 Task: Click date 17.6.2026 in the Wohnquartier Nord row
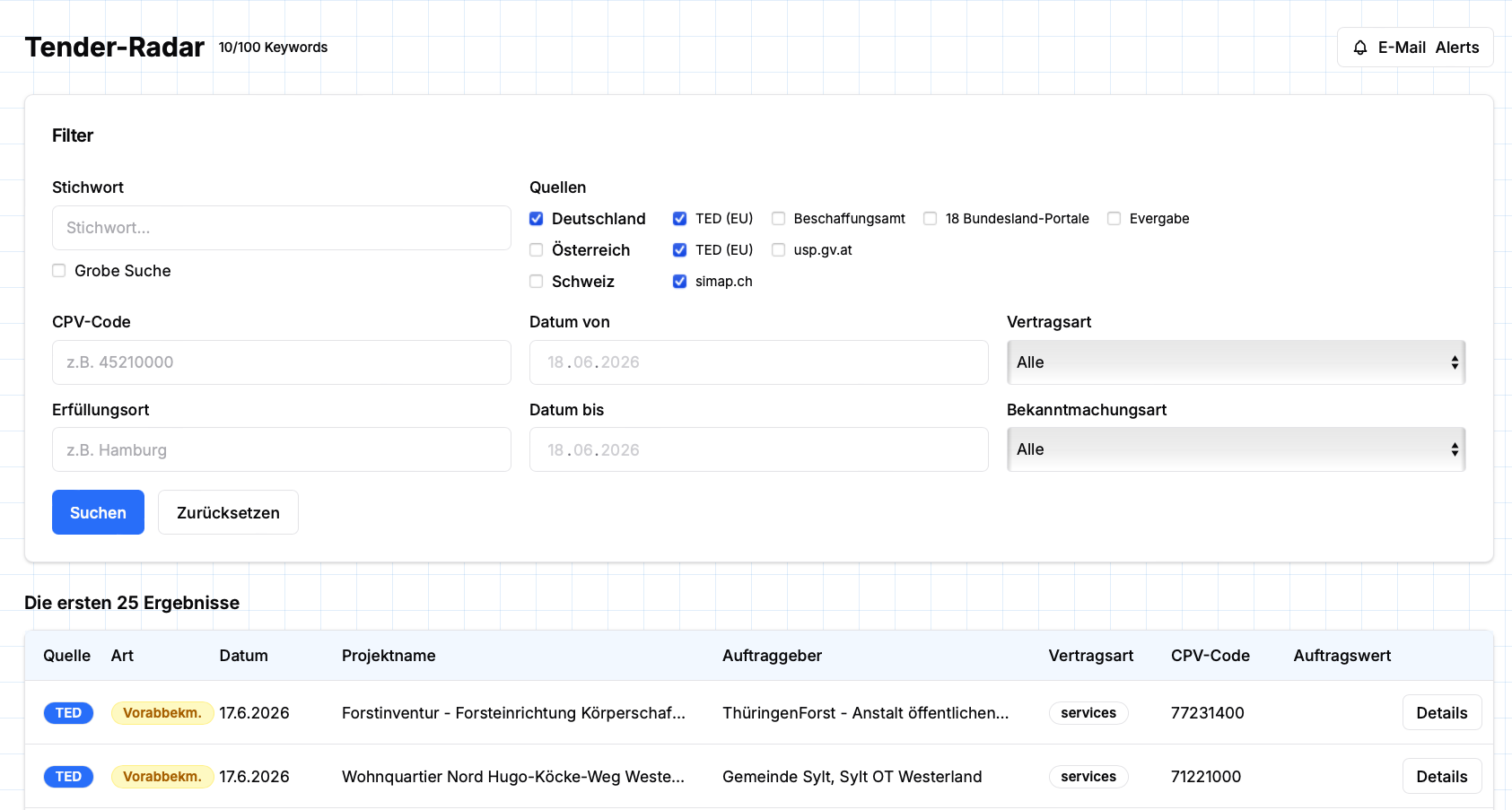pyautogui.click(x=255, y=776)
